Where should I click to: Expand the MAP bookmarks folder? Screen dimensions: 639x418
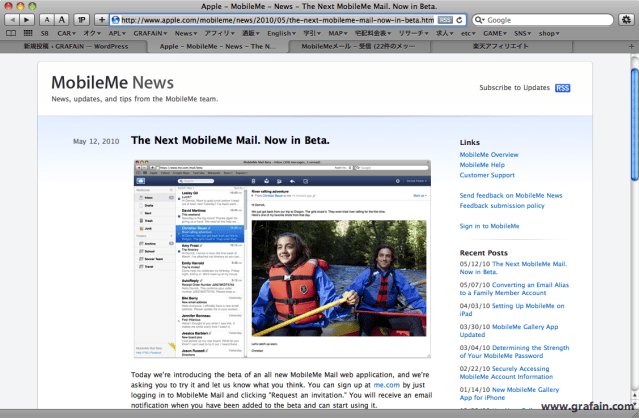point(338,33)
